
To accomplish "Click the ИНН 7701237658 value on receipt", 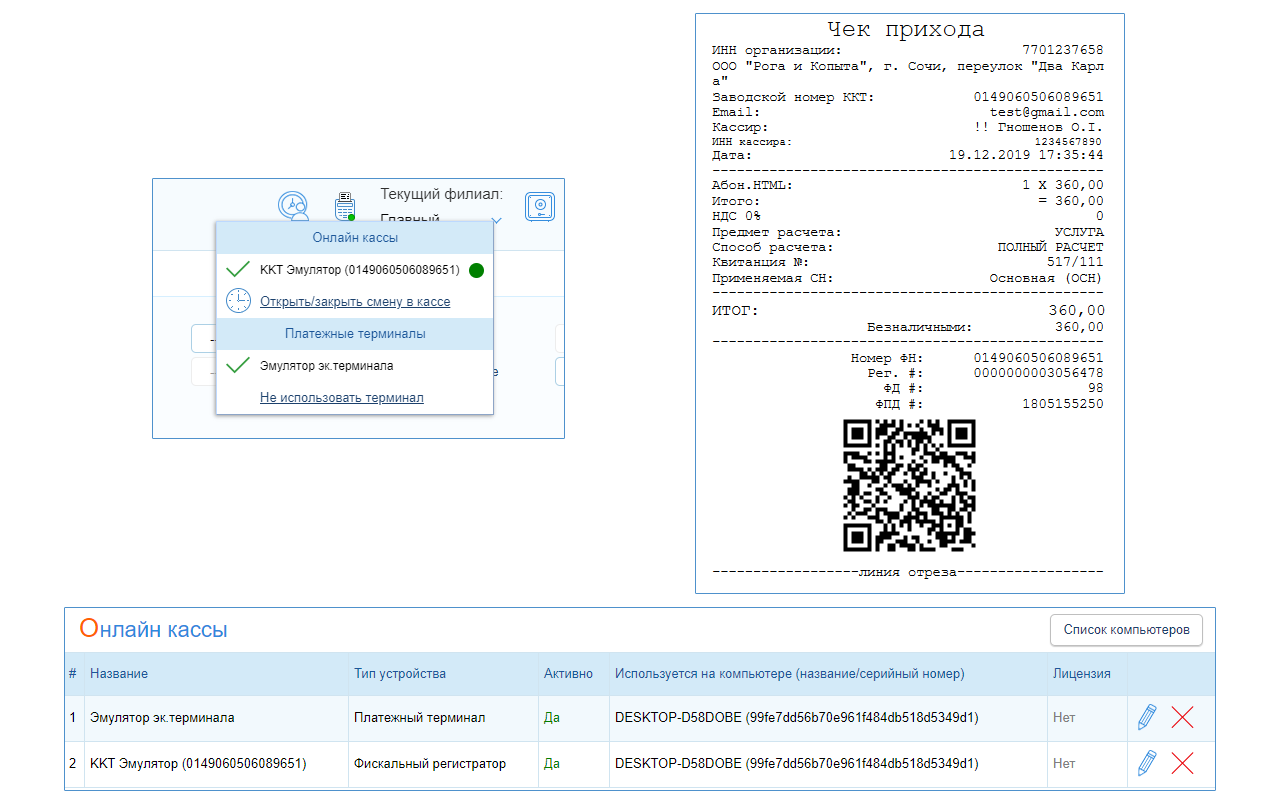I will point(1063,50).
